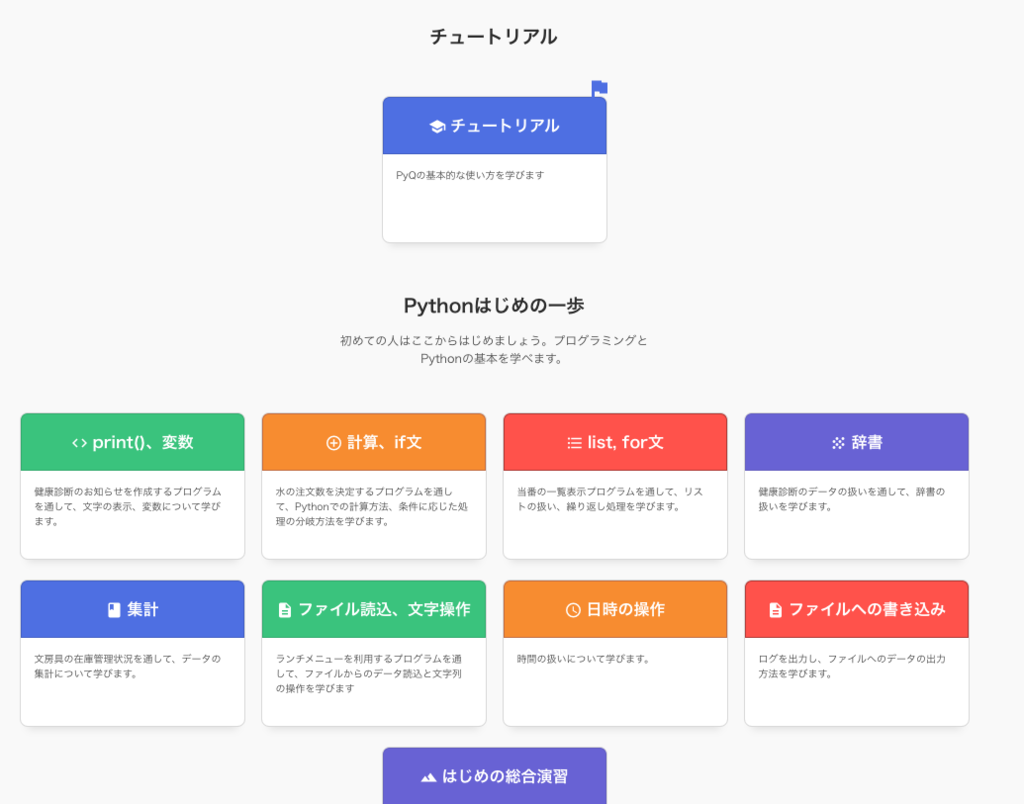The image size is (1024, 804).
Task: Click the text 時間の扱いについて学びます。
Action: pos(584,659)
